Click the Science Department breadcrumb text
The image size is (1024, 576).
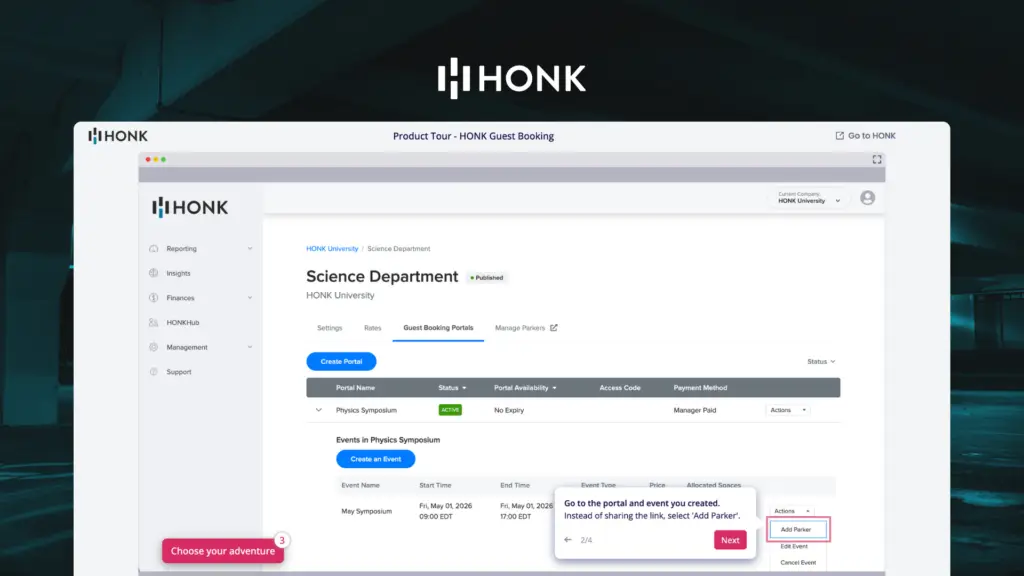(398, 249)
